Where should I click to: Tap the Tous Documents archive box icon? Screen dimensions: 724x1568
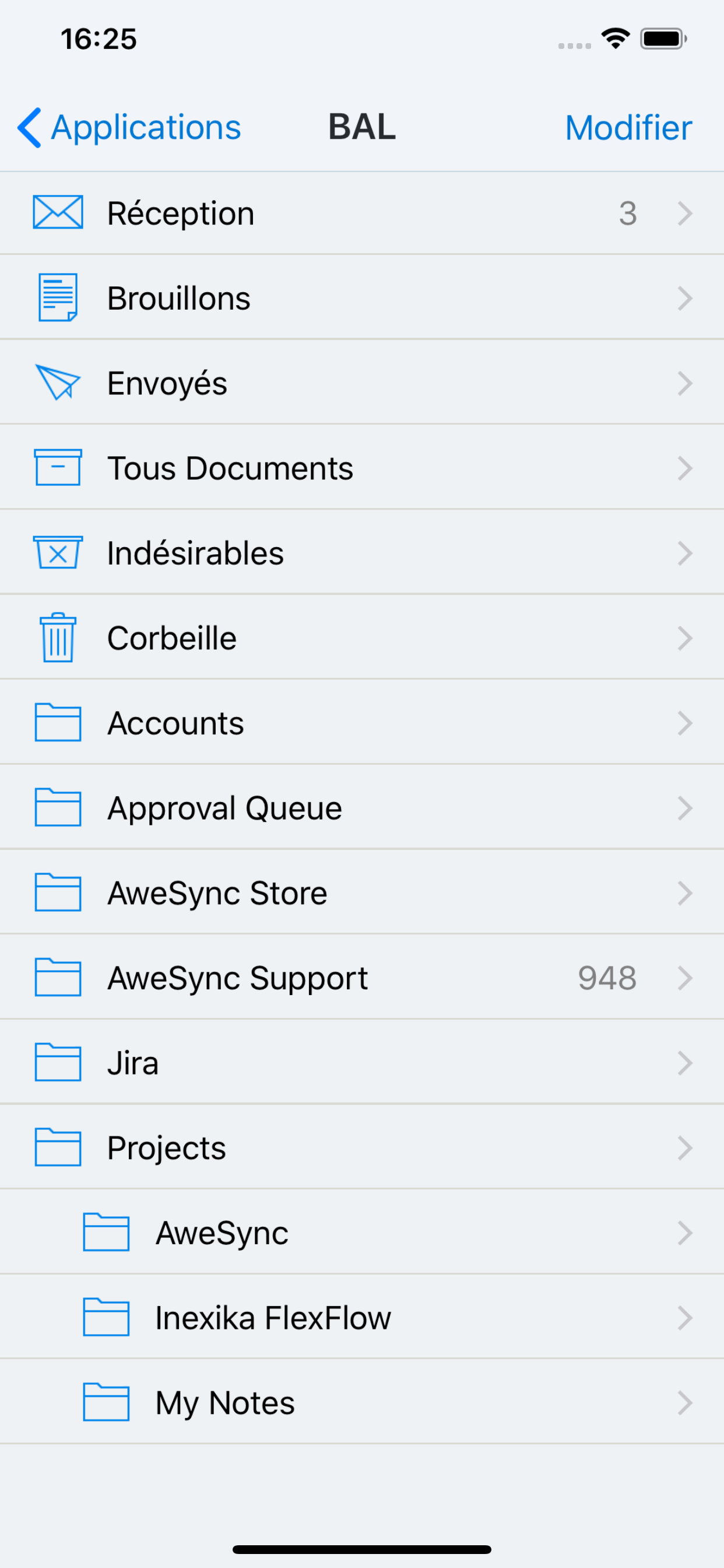coord(58,467)
